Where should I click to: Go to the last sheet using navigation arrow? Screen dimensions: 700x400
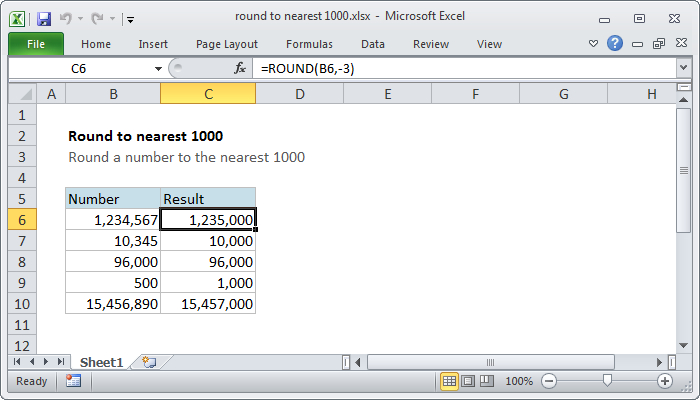coord(61,361)
